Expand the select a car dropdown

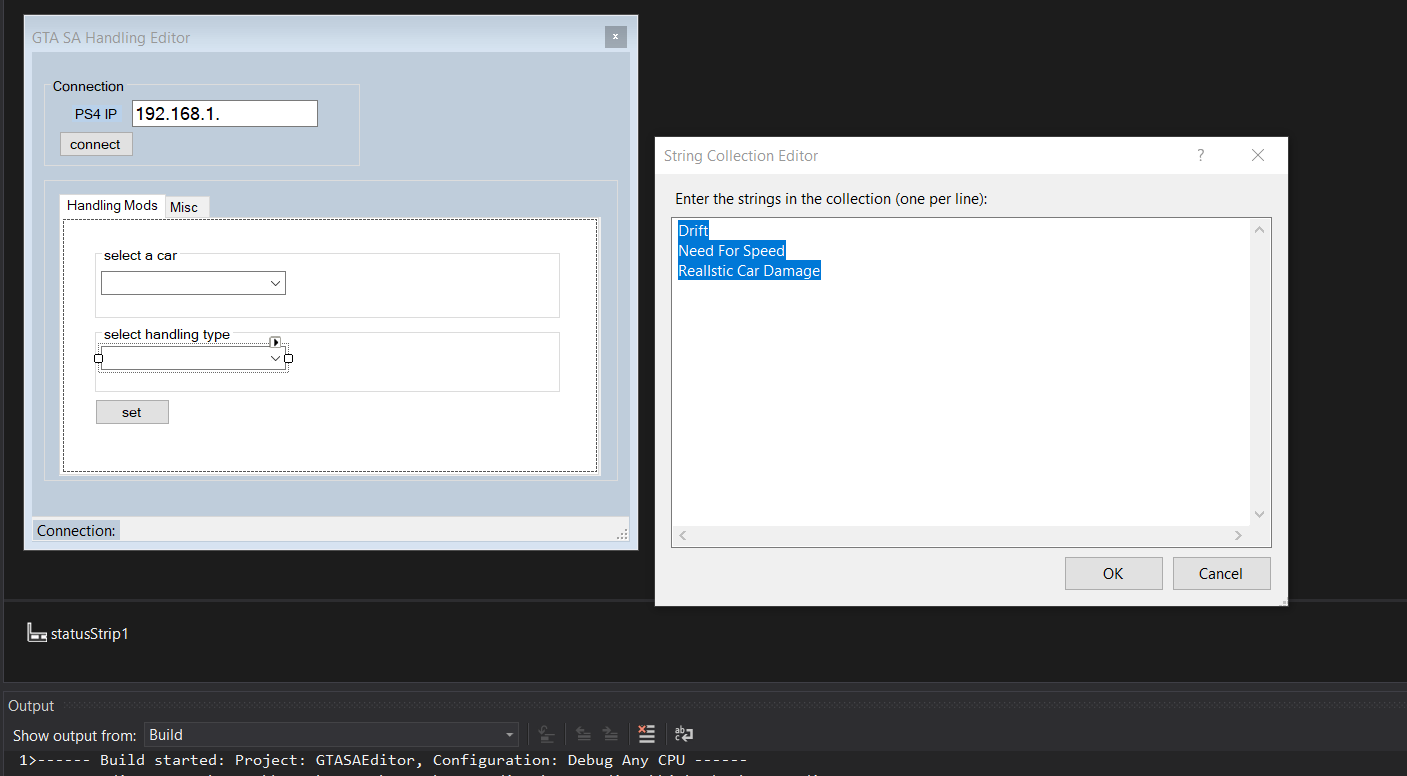[x=275, y=283]
